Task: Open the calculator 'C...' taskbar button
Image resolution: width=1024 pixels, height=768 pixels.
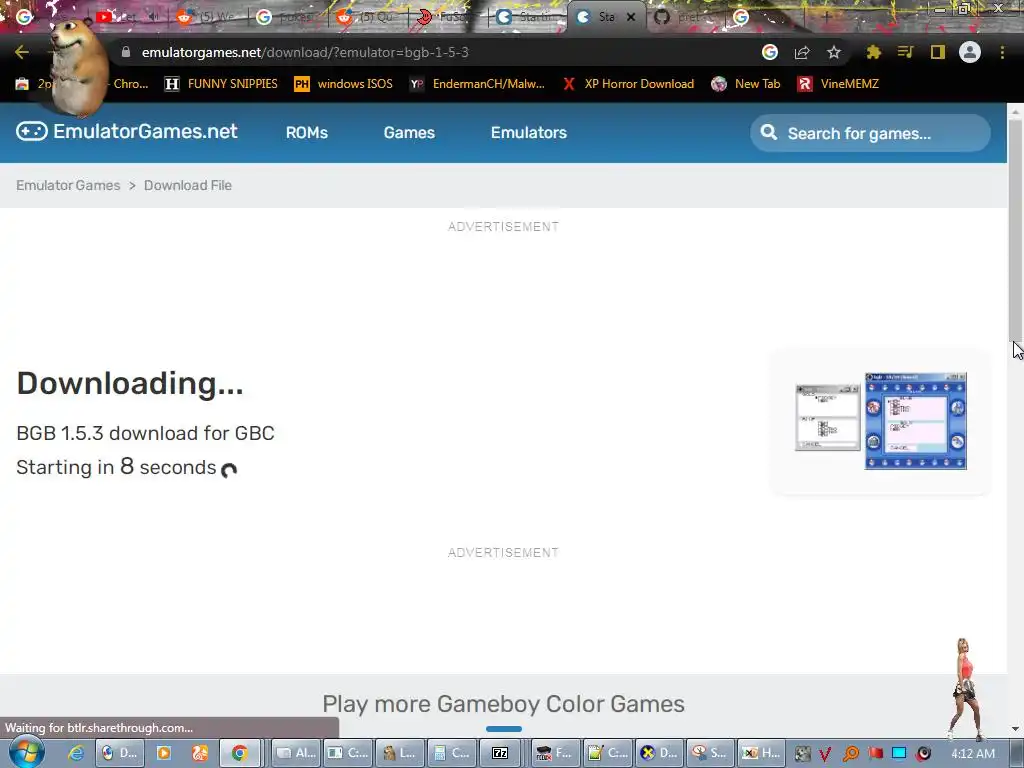Action: (453, 753)
